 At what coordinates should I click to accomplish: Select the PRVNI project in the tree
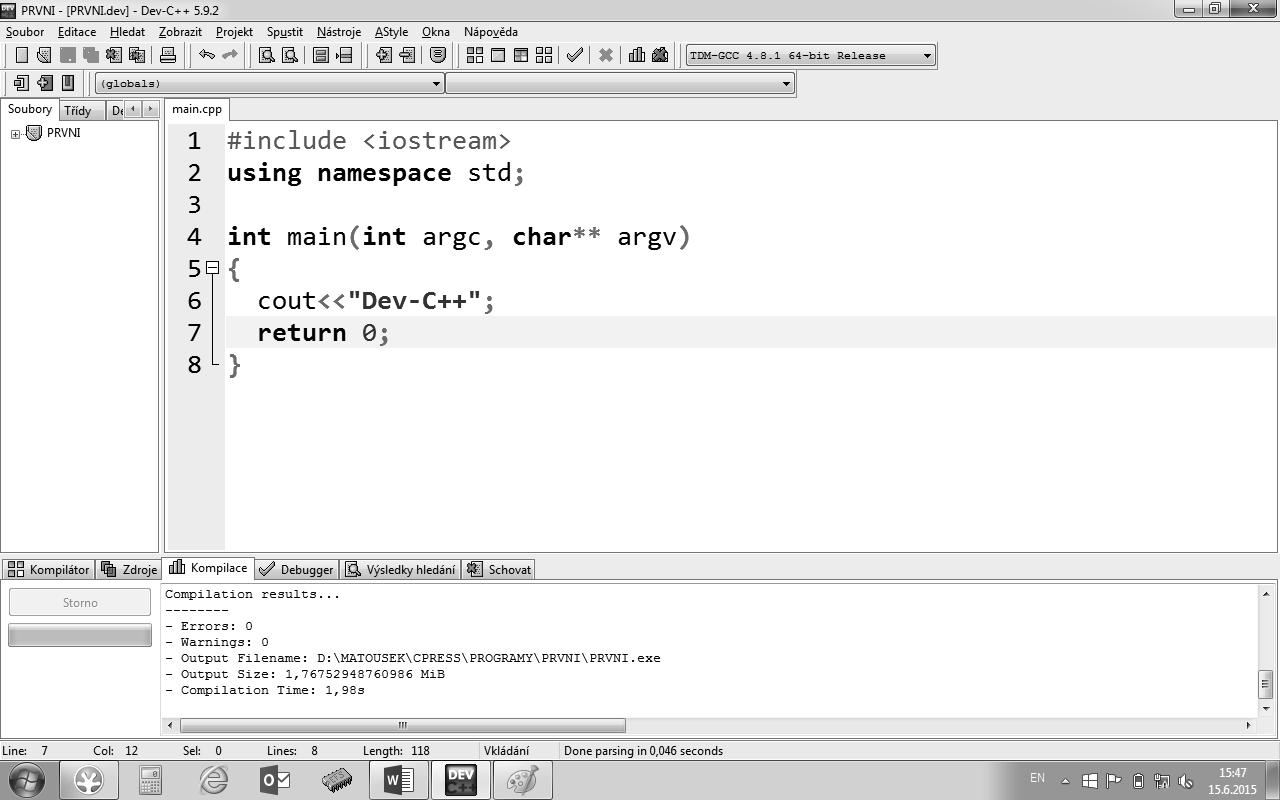(63, 133)
